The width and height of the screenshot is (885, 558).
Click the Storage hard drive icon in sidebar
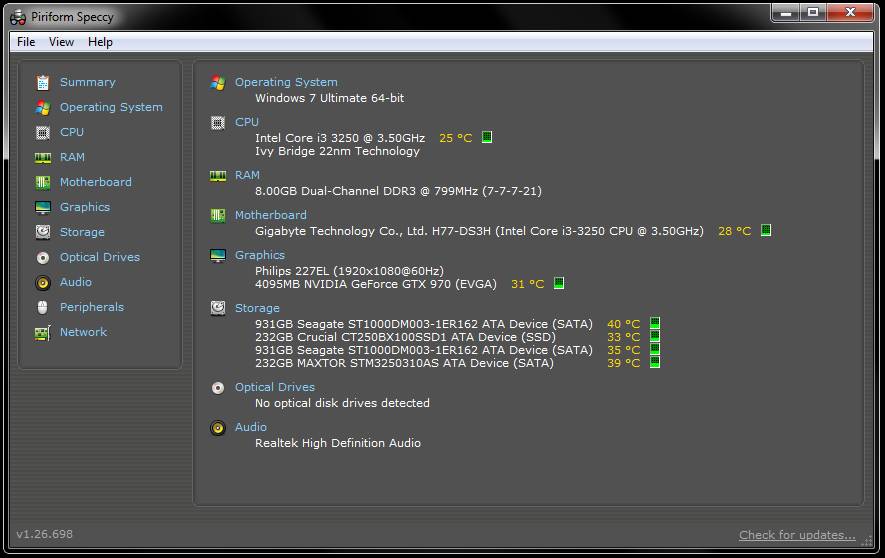43,232
